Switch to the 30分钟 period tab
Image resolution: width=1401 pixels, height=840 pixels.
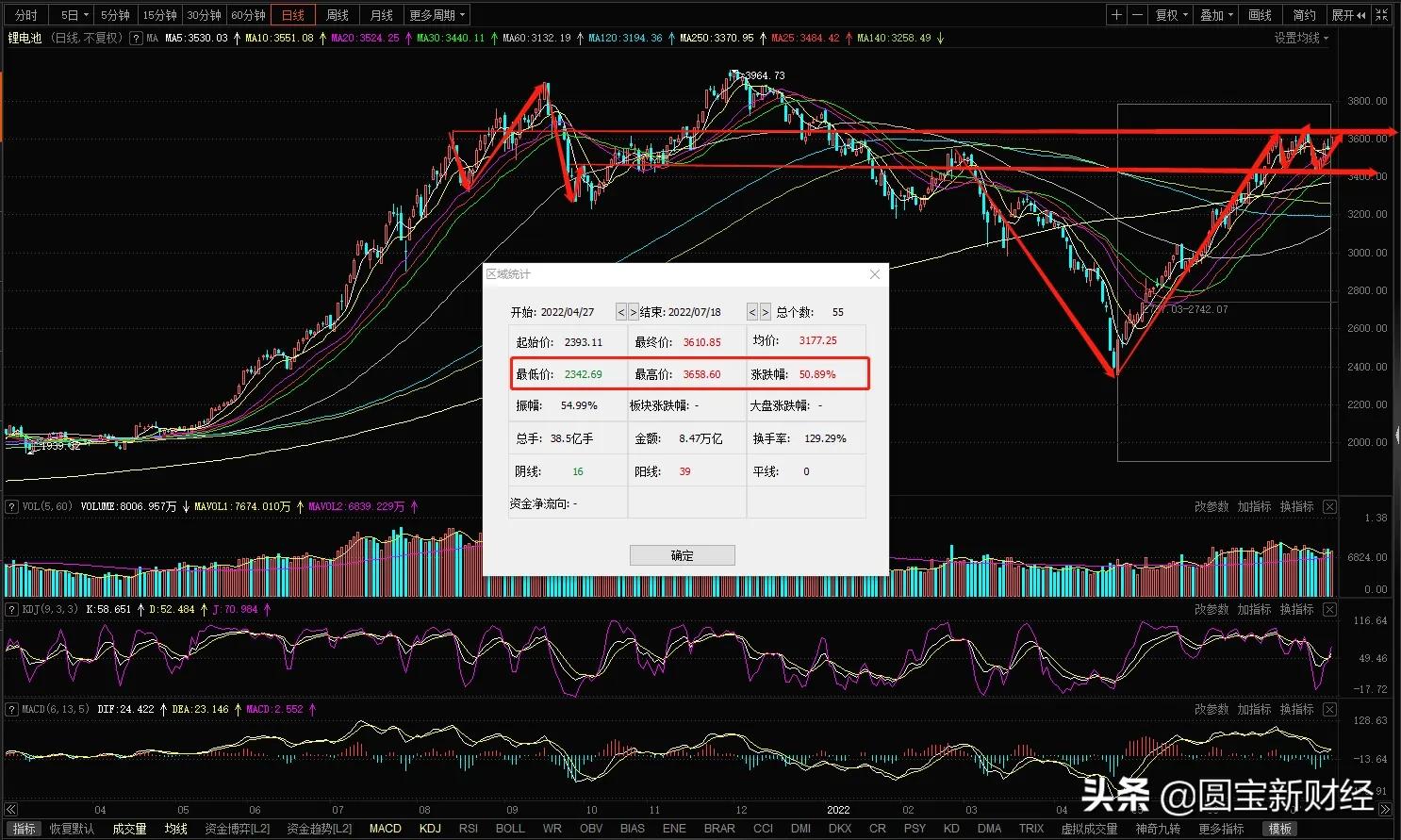205,15
